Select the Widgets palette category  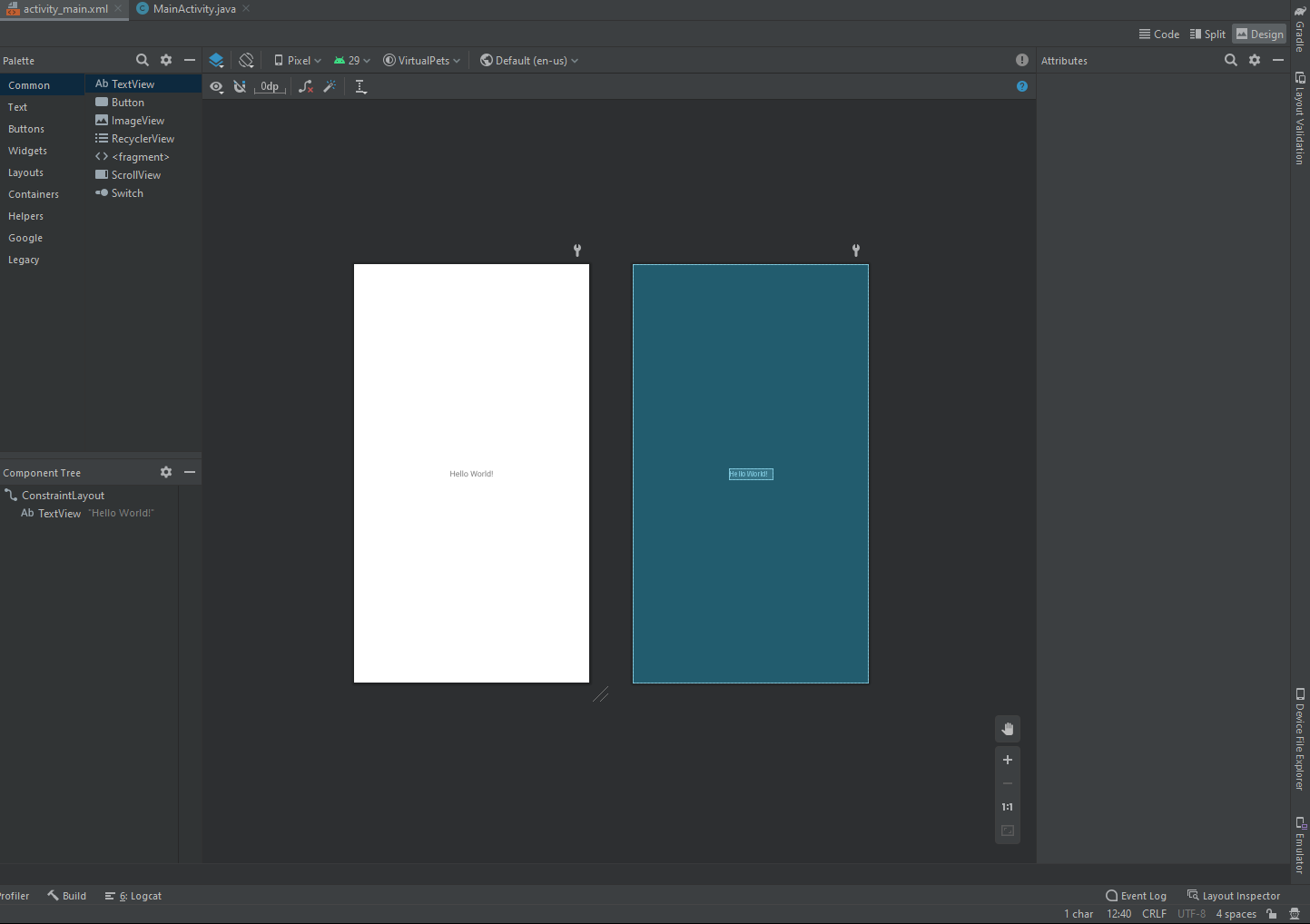[28, 151]
